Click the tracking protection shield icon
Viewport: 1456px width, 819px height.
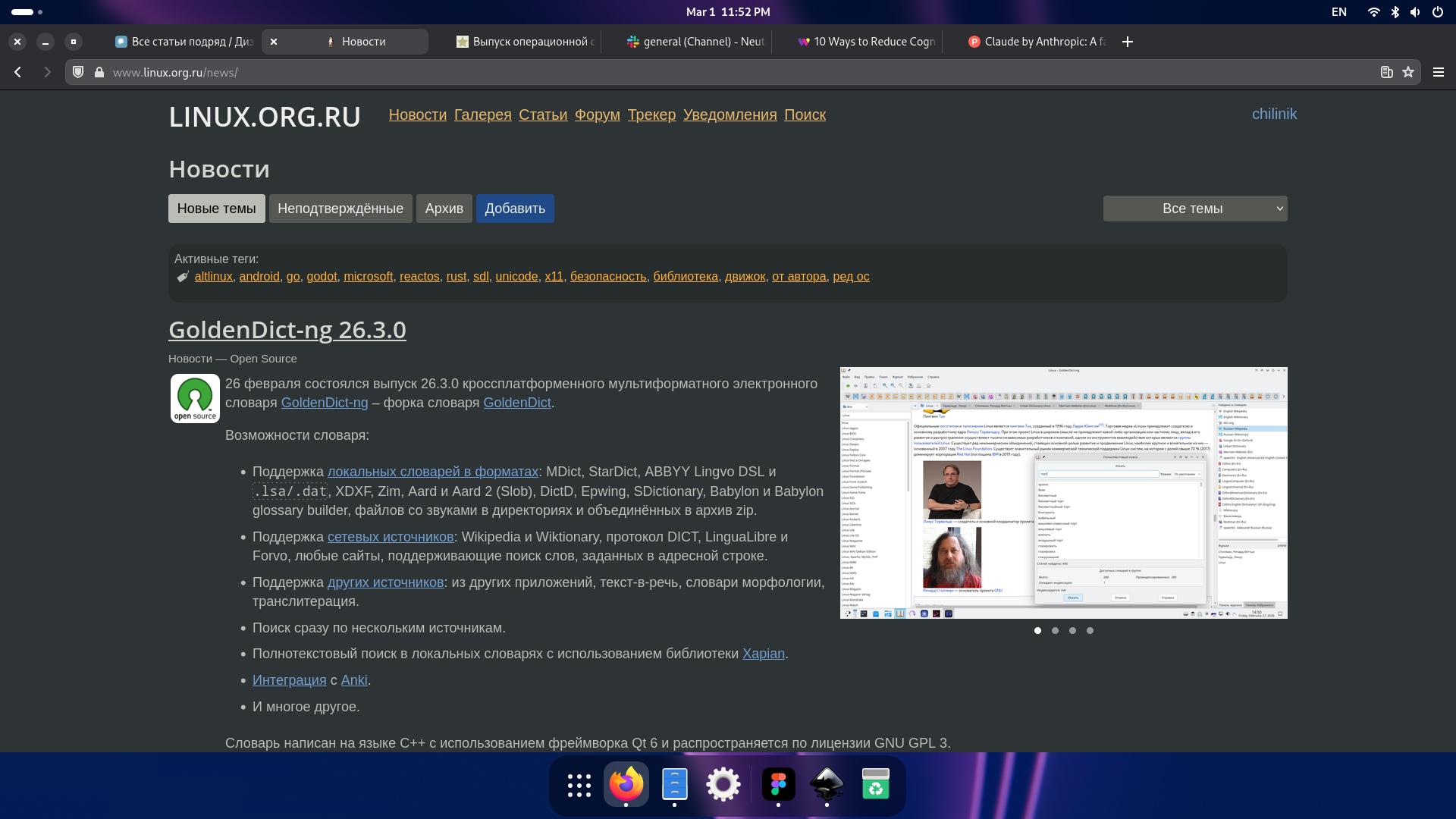point(78,72)
